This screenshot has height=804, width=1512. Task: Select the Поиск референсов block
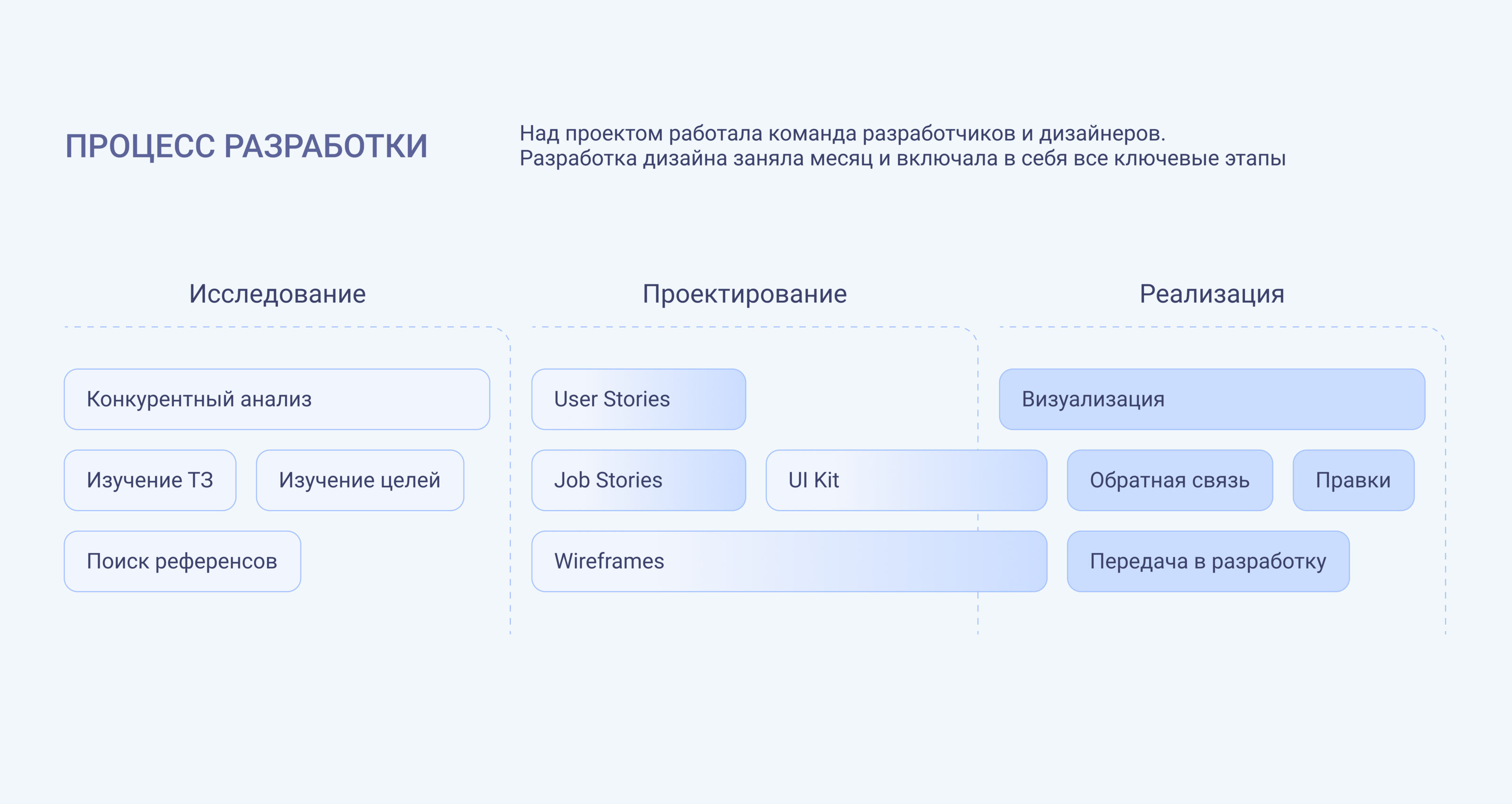tap(182, 562)
